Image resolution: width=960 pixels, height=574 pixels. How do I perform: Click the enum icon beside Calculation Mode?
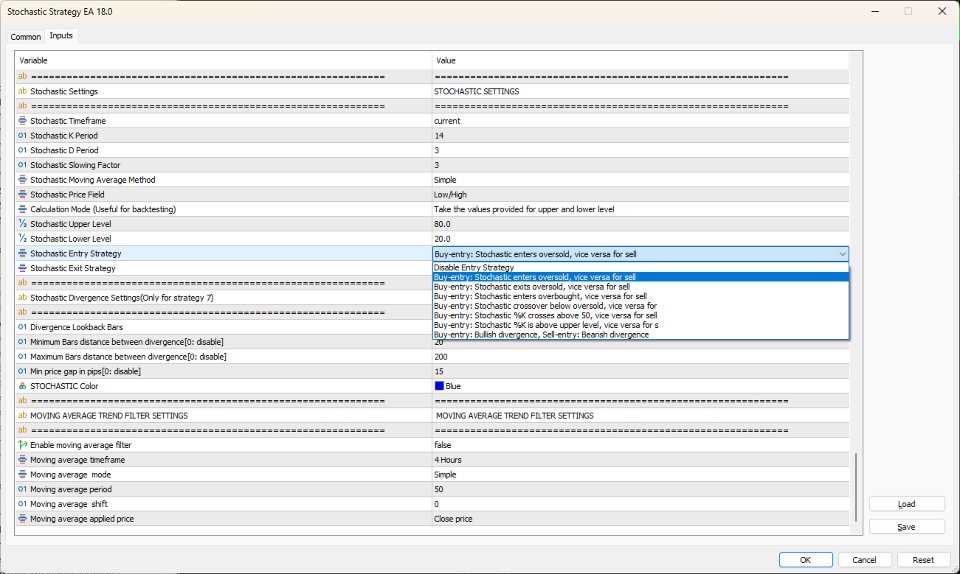pos(23,209)
